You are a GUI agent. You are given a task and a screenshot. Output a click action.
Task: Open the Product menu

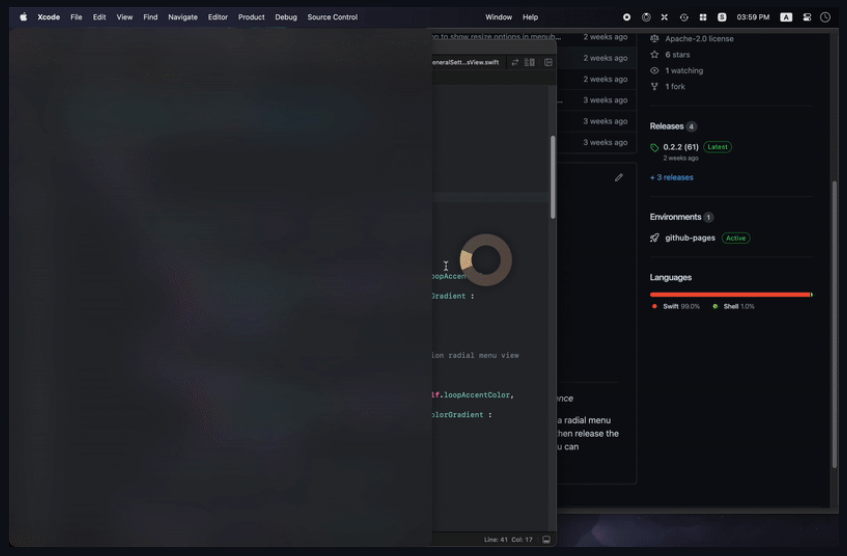[251, 17]
